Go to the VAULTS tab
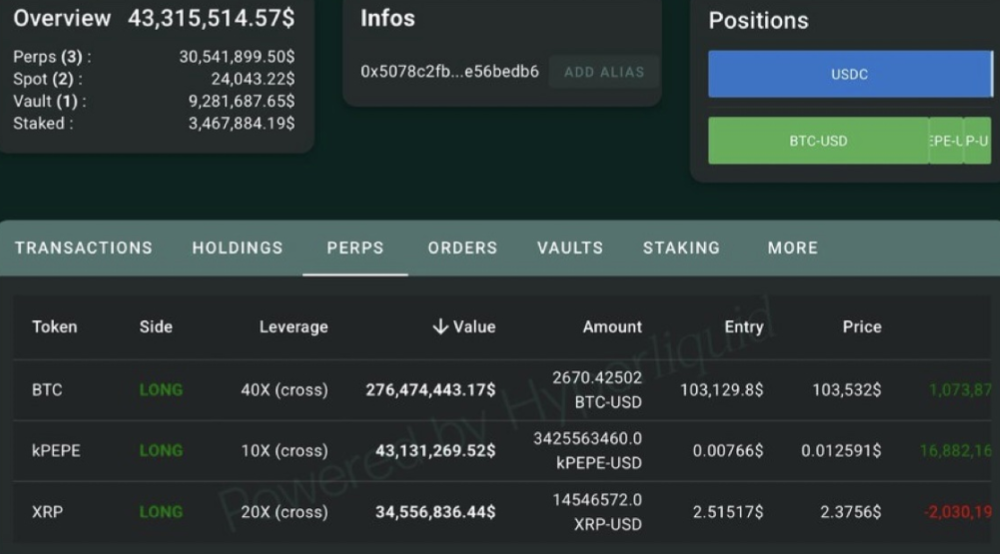 (x=570, y=248)
